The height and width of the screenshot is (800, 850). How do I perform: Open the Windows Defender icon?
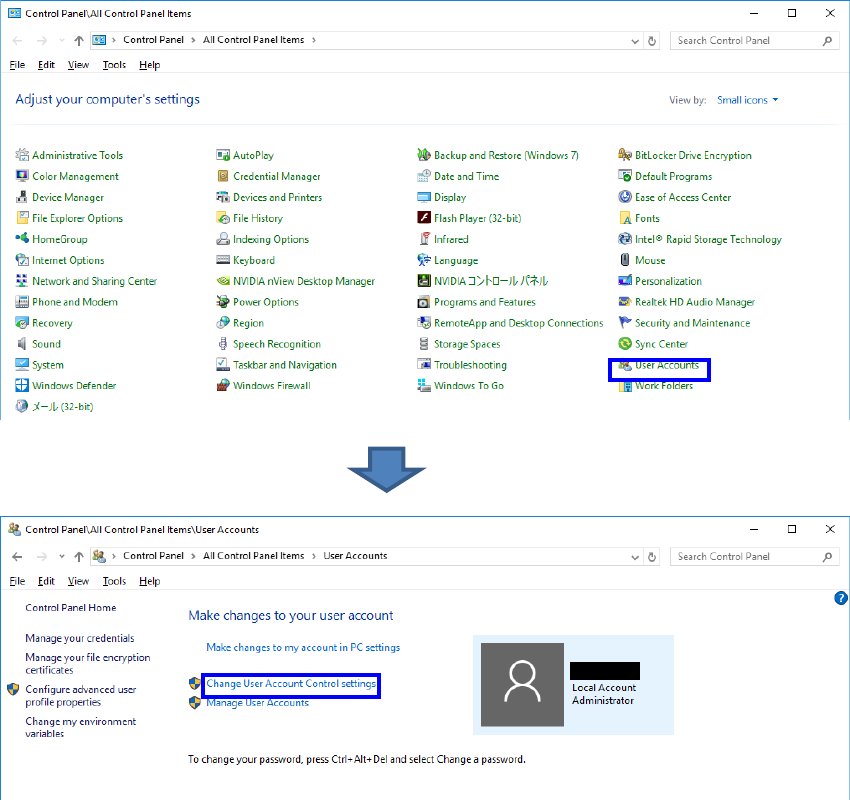[x=22, y=385]
